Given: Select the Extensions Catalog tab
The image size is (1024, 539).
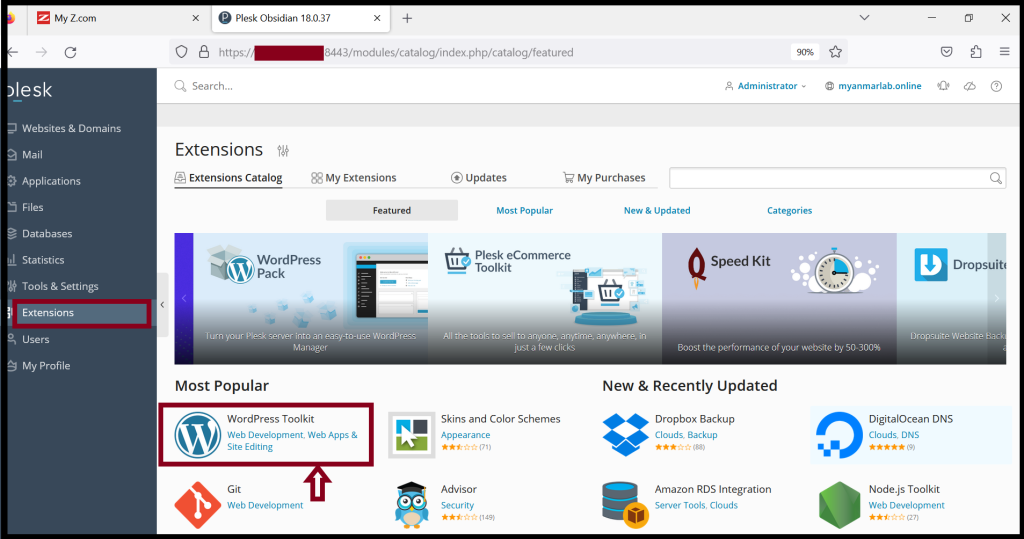Looking at the screenshot, I should click(229, 178).
